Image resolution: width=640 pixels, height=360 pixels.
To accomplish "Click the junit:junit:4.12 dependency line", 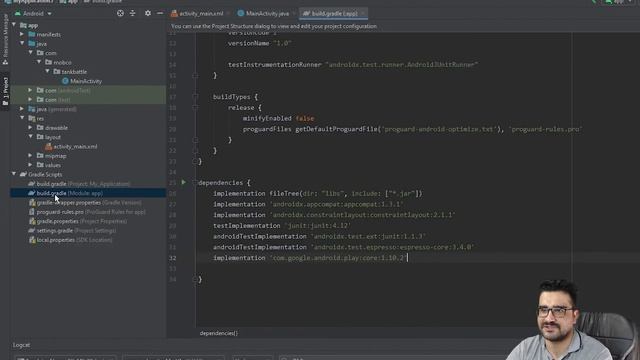I will tap(282, 225).
